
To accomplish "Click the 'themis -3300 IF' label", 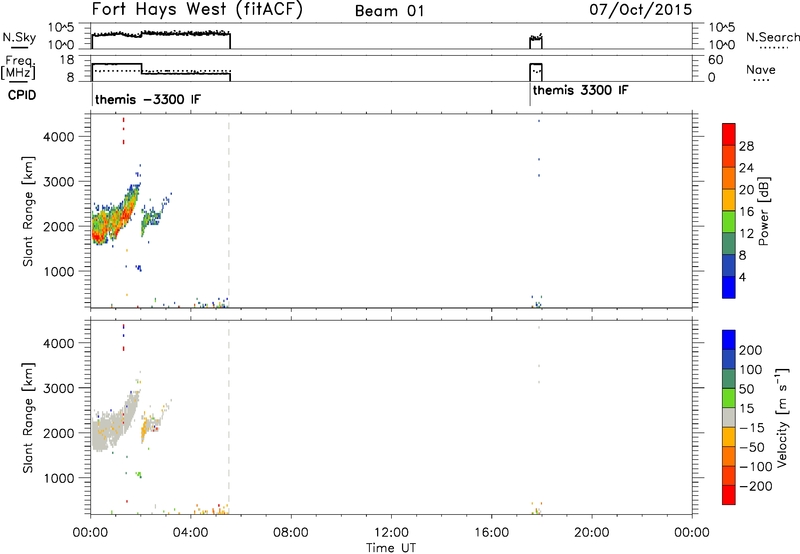I will [148, 99].
